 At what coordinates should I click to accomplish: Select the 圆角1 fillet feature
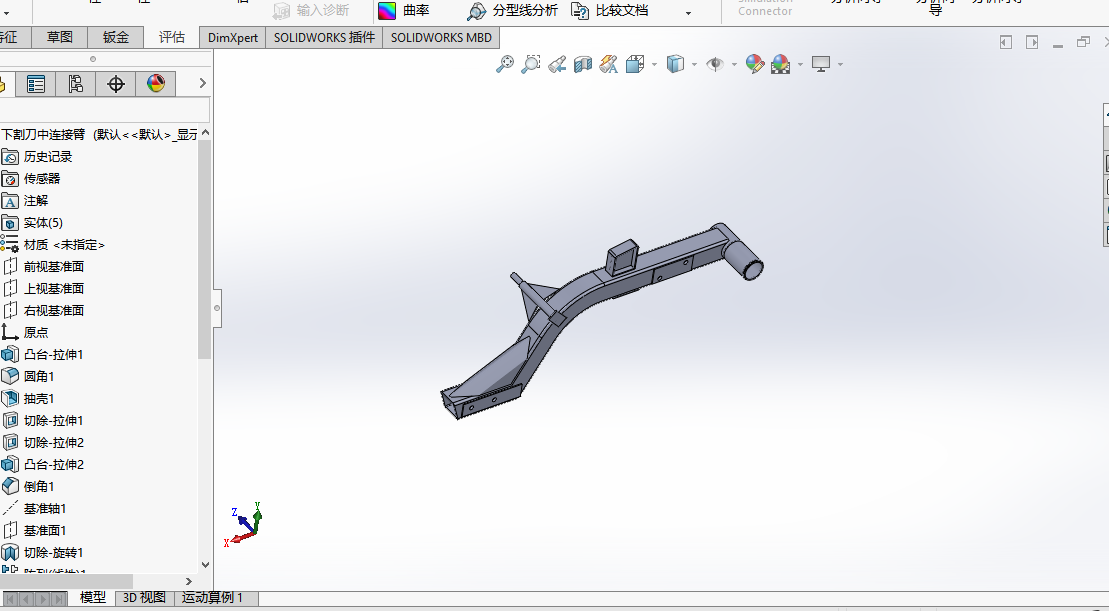(39, 376)
